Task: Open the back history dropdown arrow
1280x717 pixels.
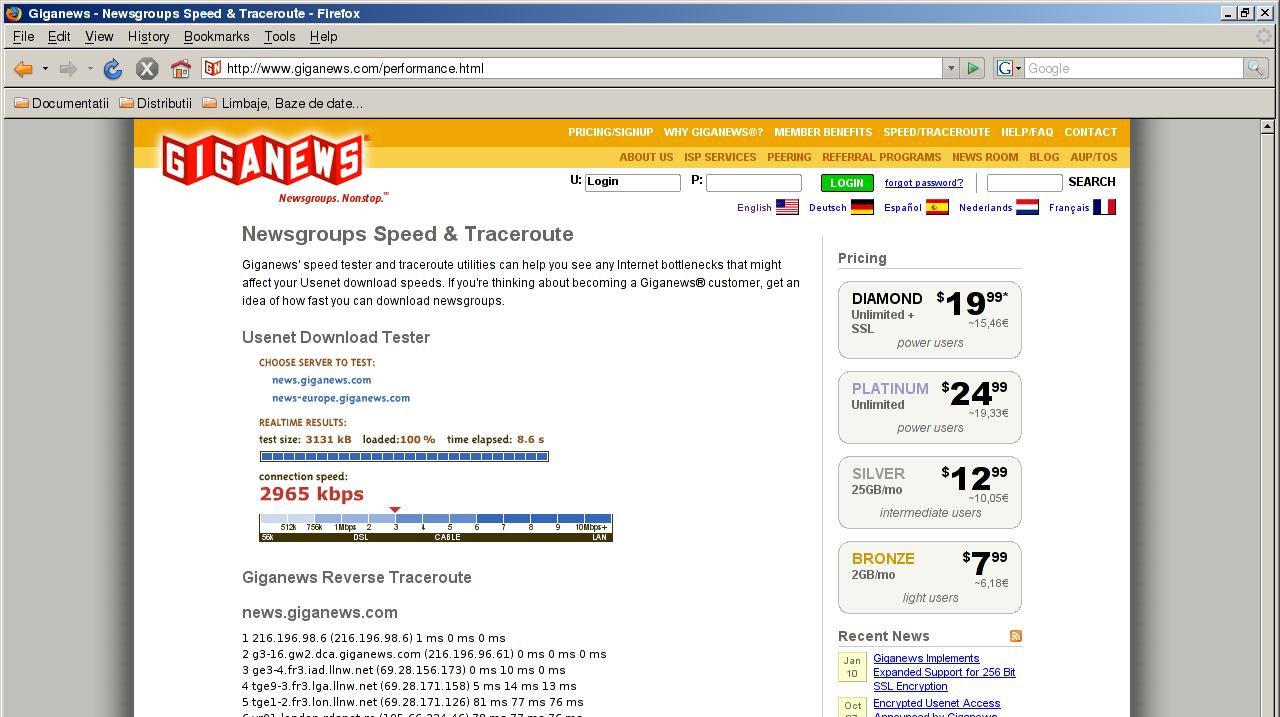Action: [x=45, y=69]
